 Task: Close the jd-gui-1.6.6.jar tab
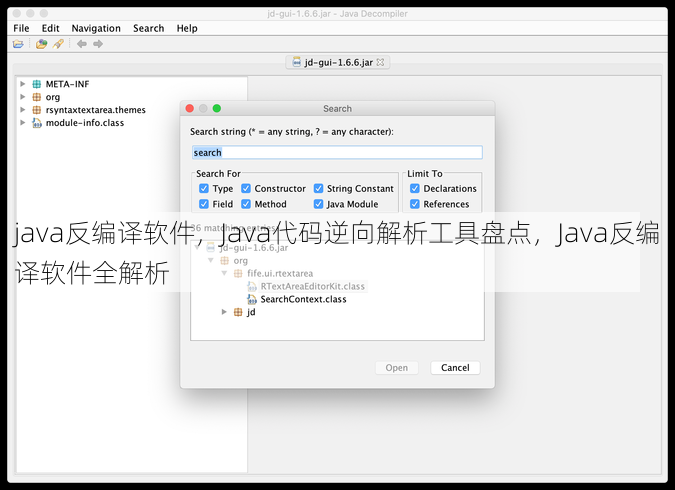click(380, 62)
